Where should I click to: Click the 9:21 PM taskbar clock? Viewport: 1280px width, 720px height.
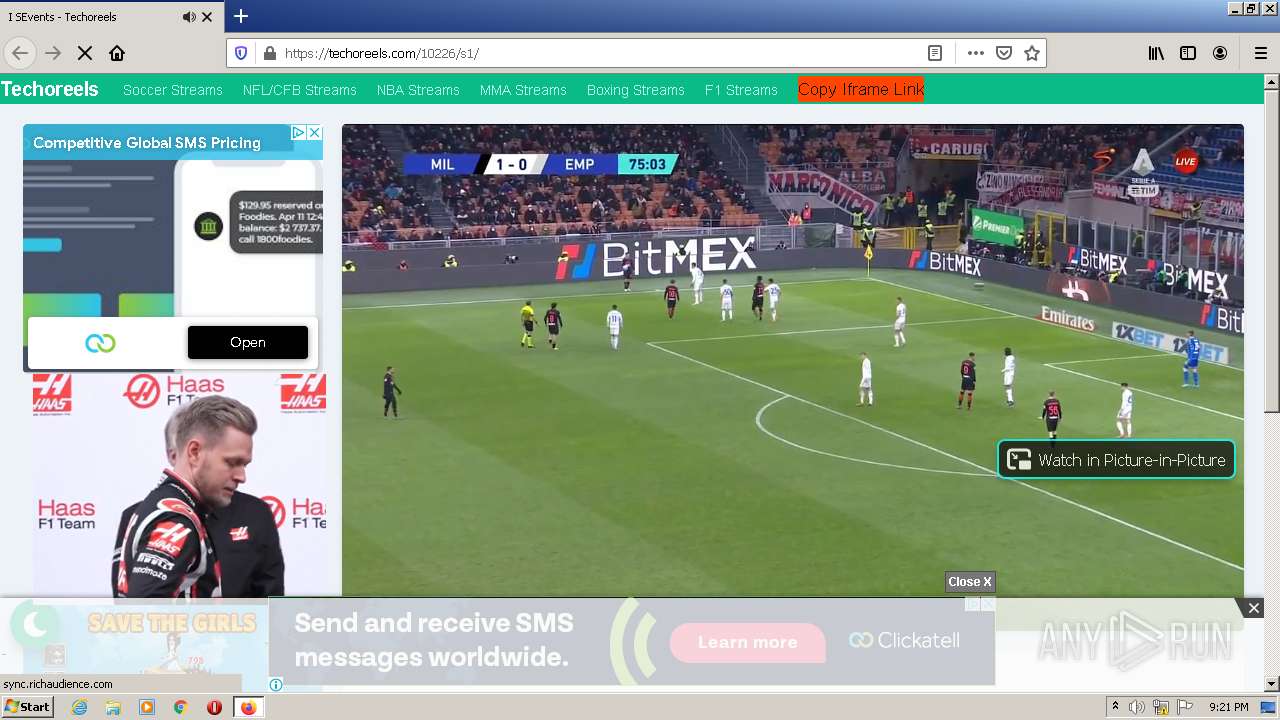[x=1228, y=707]
